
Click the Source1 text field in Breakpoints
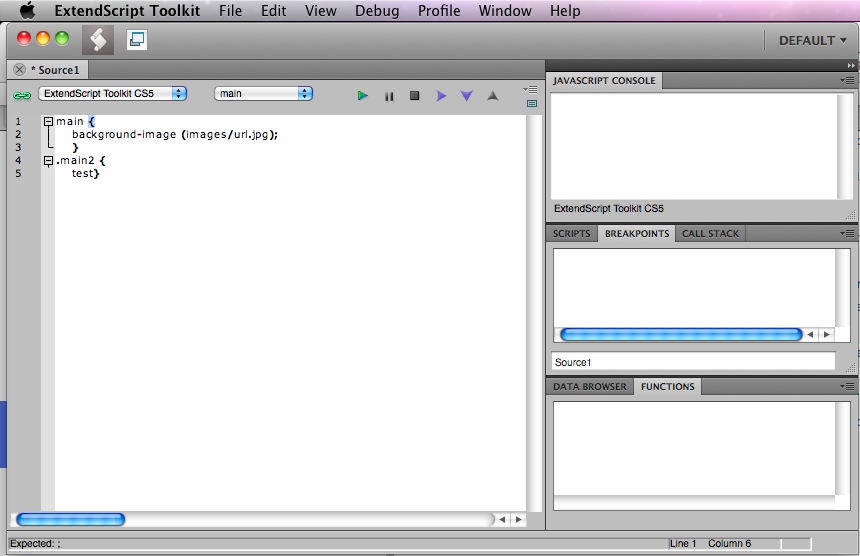(693, 362)
